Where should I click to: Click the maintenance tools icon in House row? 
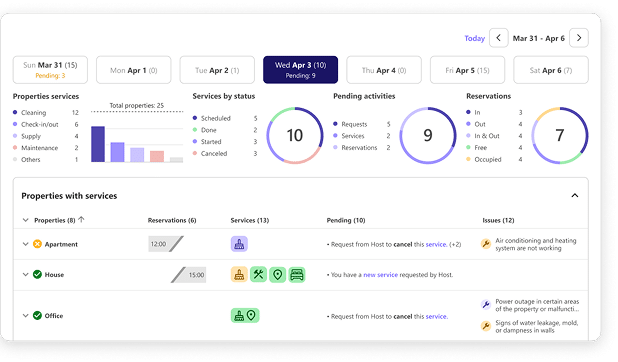coord(258,274)
